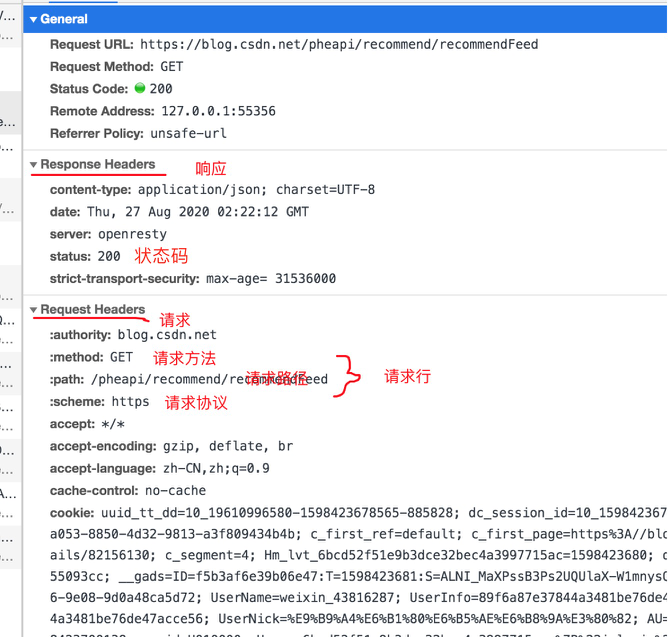Select cookie text UserName=weixin_43816287
This screenshot has width=668, height=637.
click(x=306, y=597)
